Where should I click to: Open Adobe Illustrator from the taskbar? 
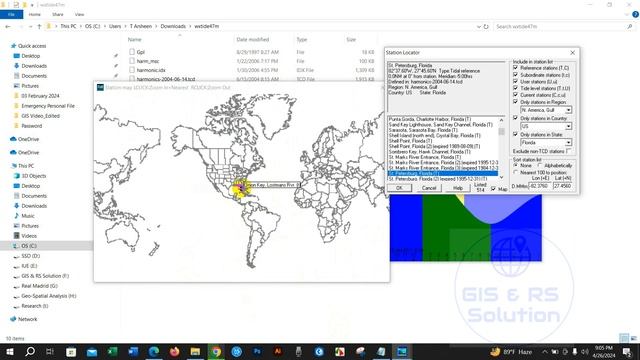(278, 351)
